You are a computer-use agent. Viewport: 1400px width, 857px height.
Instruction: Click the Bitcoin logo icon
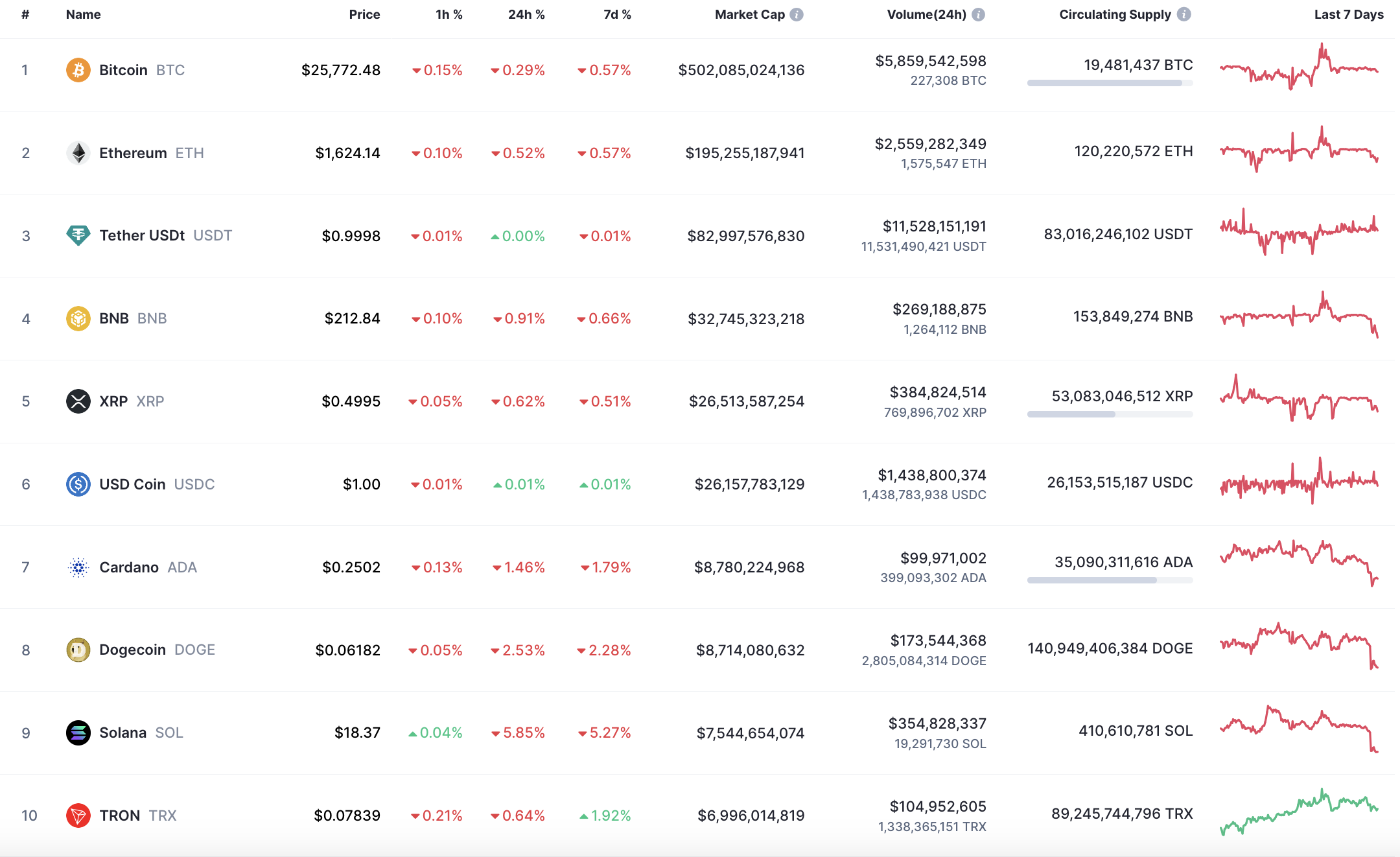pos(78,70)
